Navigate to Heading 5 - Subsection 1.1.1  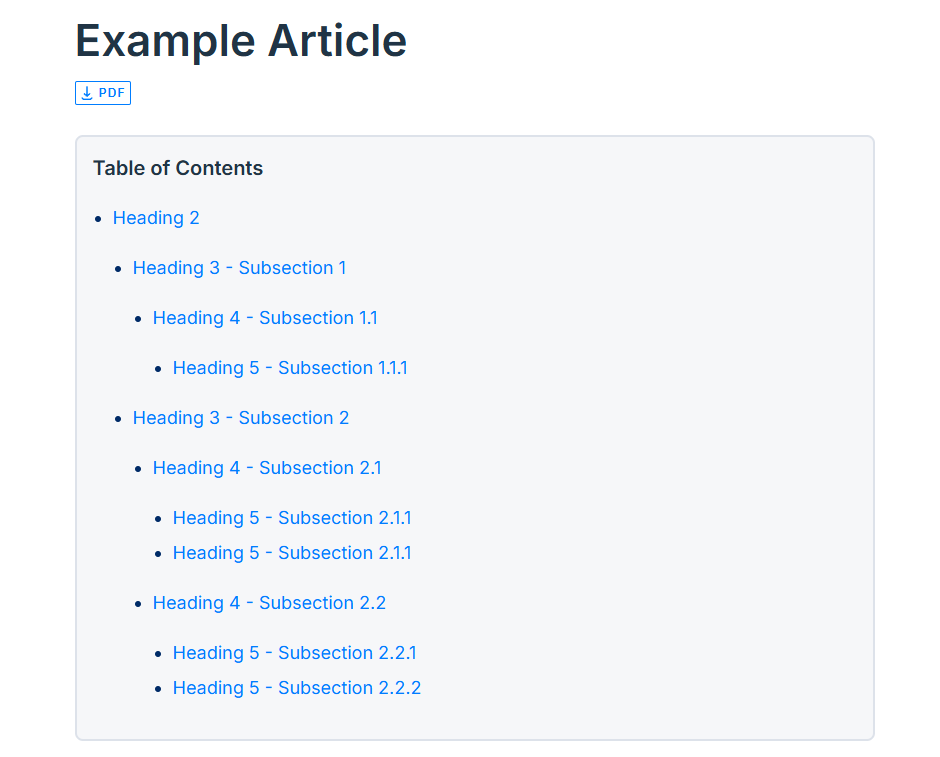click(x=290, y=368)
